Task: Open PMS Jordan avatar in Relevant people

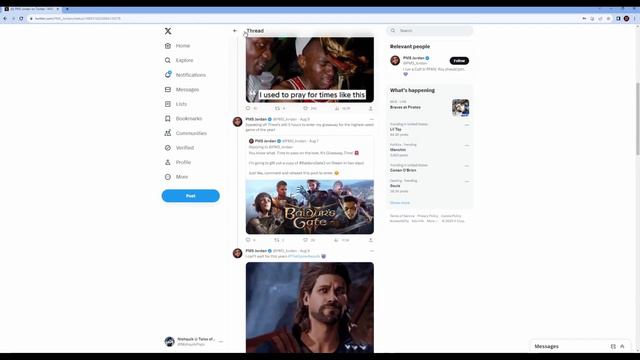Action: point(395,60)
